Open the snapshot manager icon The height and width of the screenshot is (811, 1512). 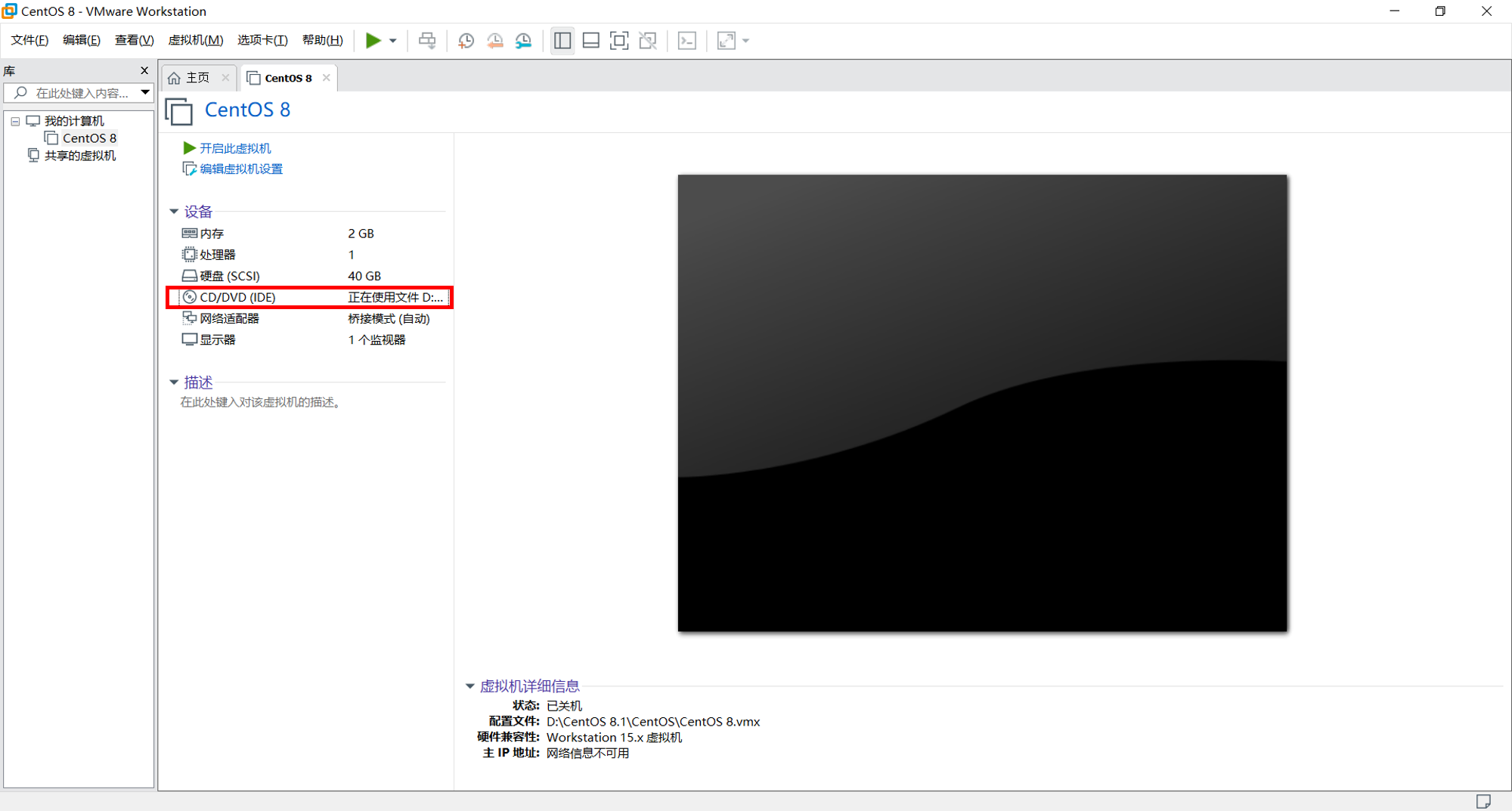point(523,41)
